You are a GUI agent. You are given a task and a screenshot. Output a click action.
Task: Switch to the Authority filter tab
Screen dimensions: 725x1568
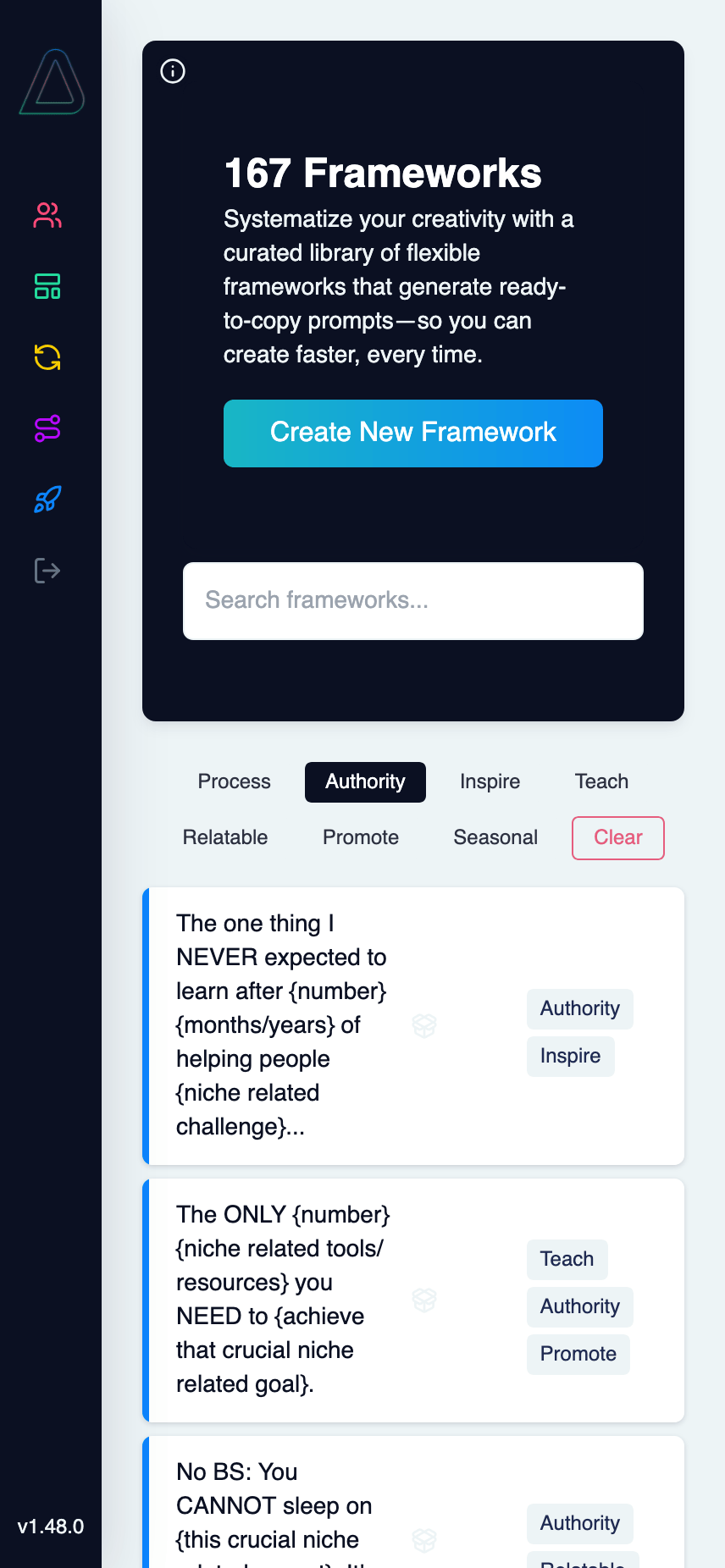tap(365, 781)
